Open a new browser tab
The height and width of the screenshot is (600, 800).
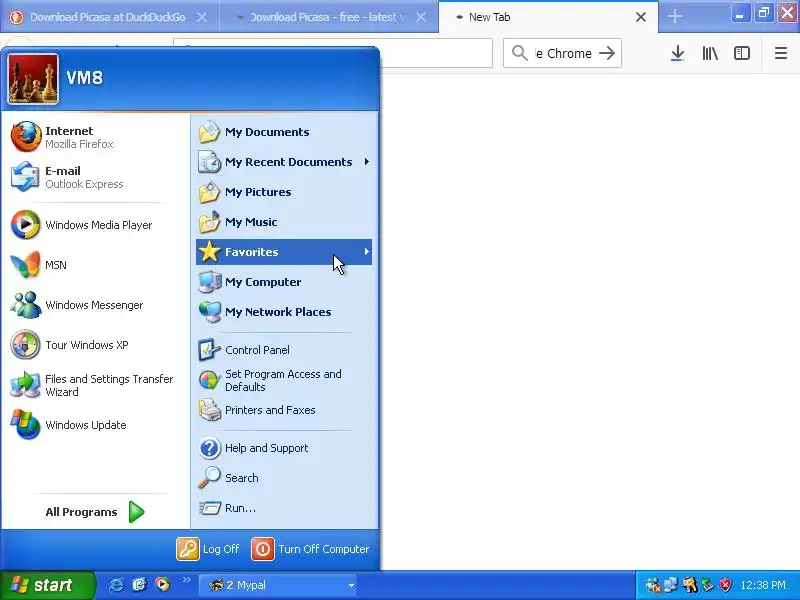tap(674, 17)
